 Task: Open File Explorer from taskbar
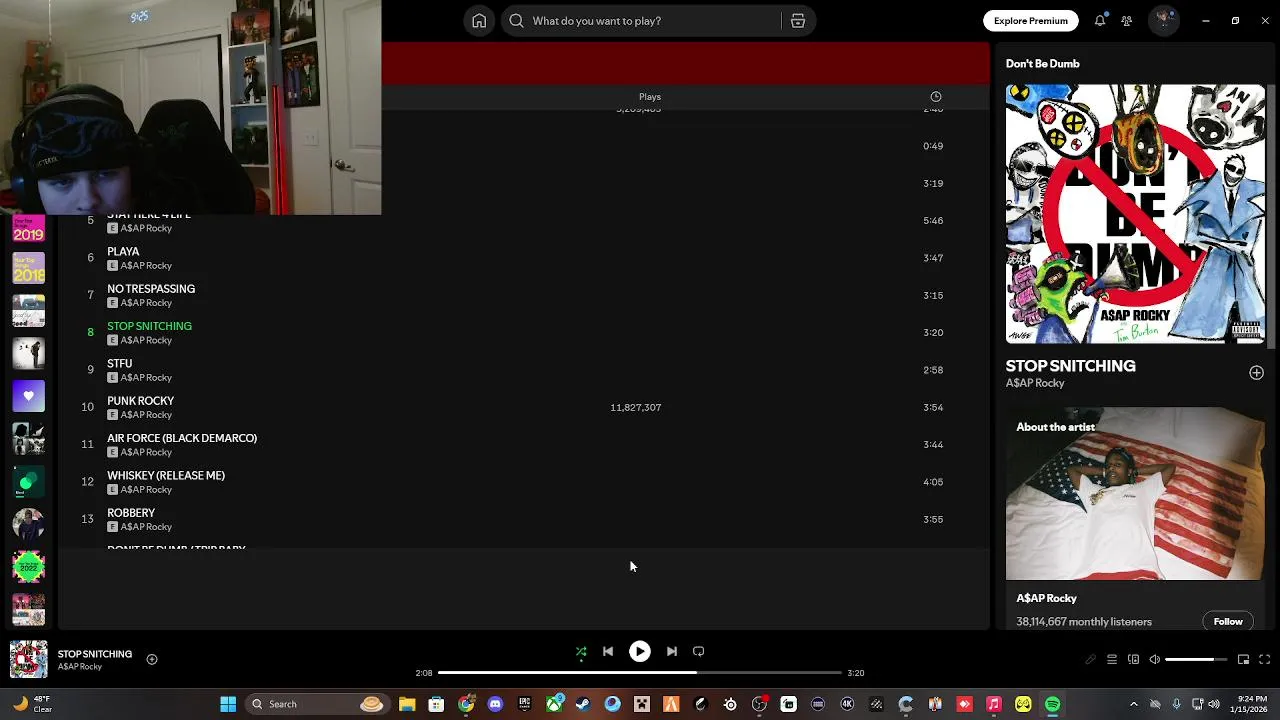point(407,704)
